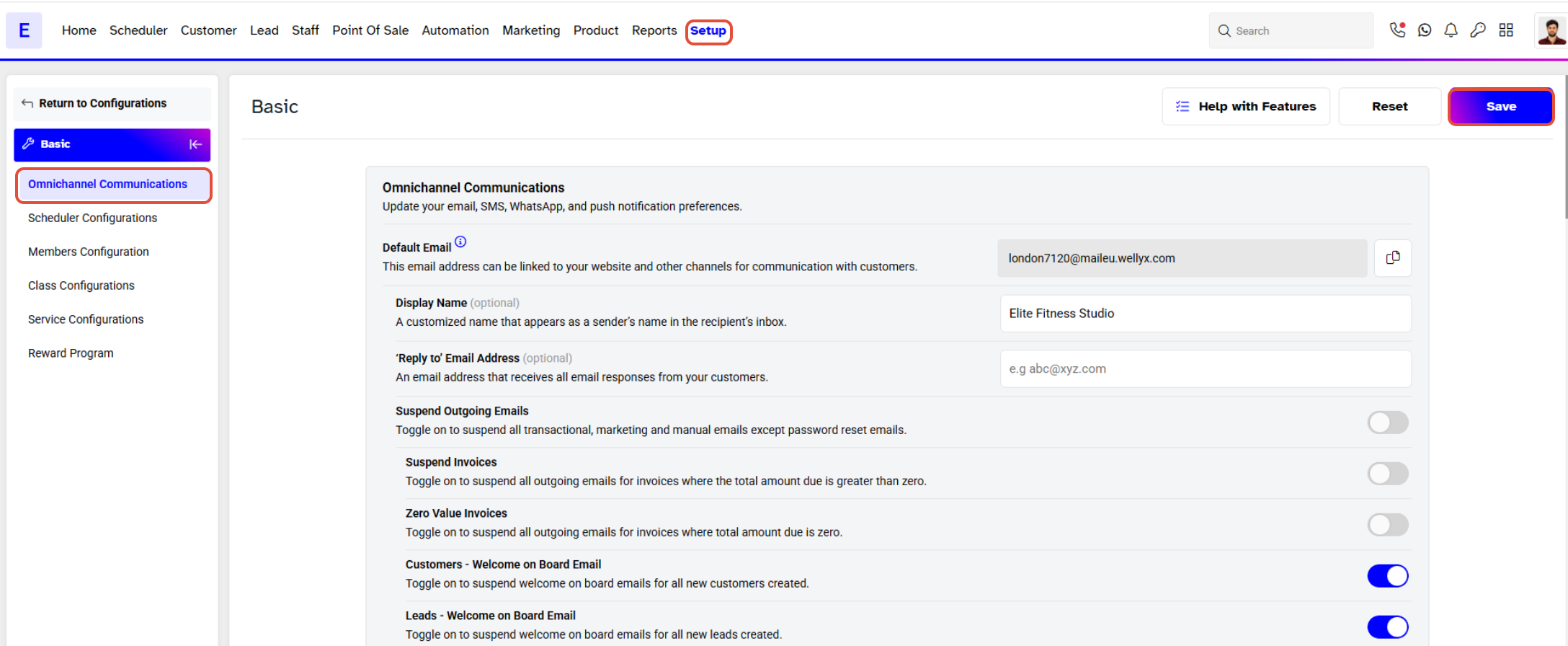This screenshot has height=646, width=1568.
Task: Click the key icon in header
Action: [1478, 30]
